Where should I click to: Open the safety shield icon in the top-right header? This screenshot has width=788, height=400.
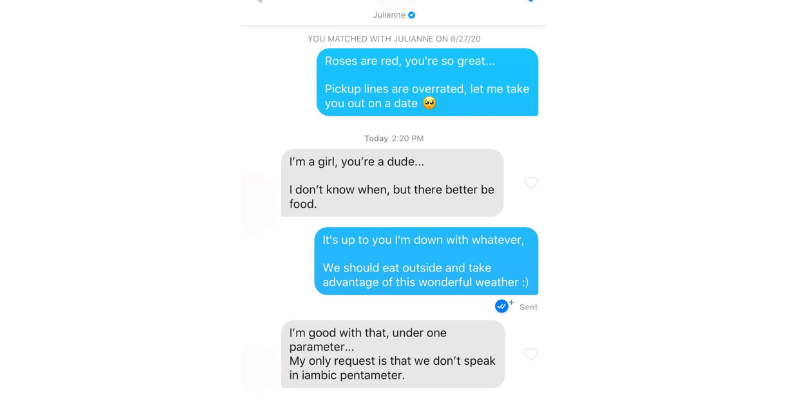[531, 1]
